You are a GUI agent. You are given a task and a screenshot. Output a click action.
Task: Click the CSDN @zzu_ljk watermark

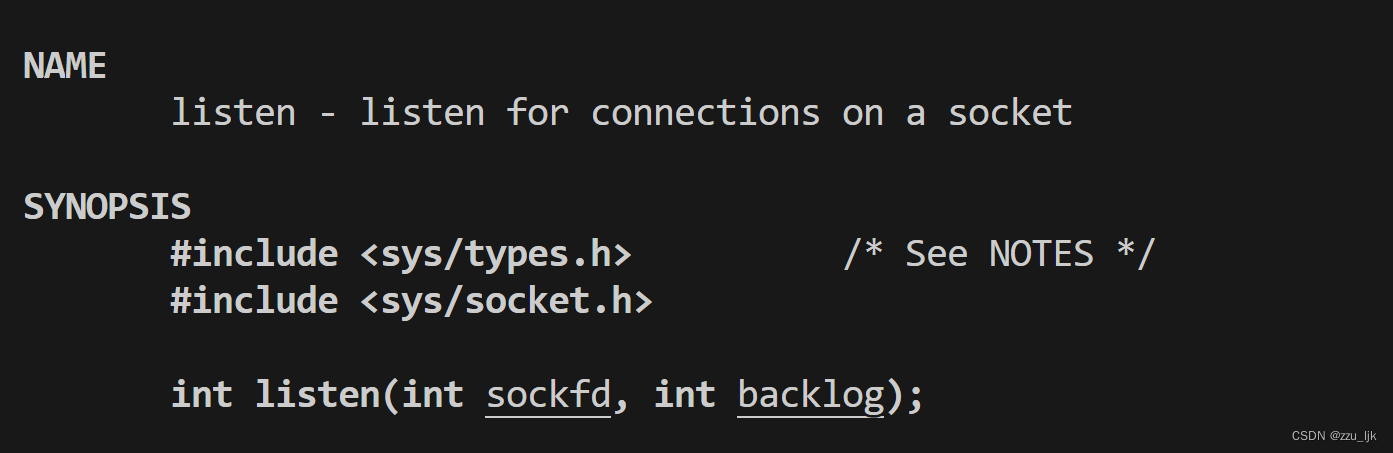1333,436
